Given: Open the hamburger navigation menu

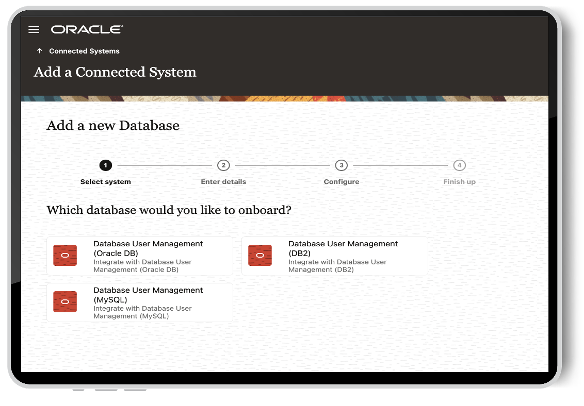Looking at the screenshot, I should pos(34,29).
